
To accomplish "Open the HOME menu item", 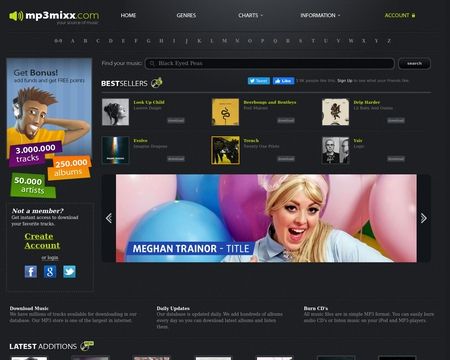I will pos(128,15).
